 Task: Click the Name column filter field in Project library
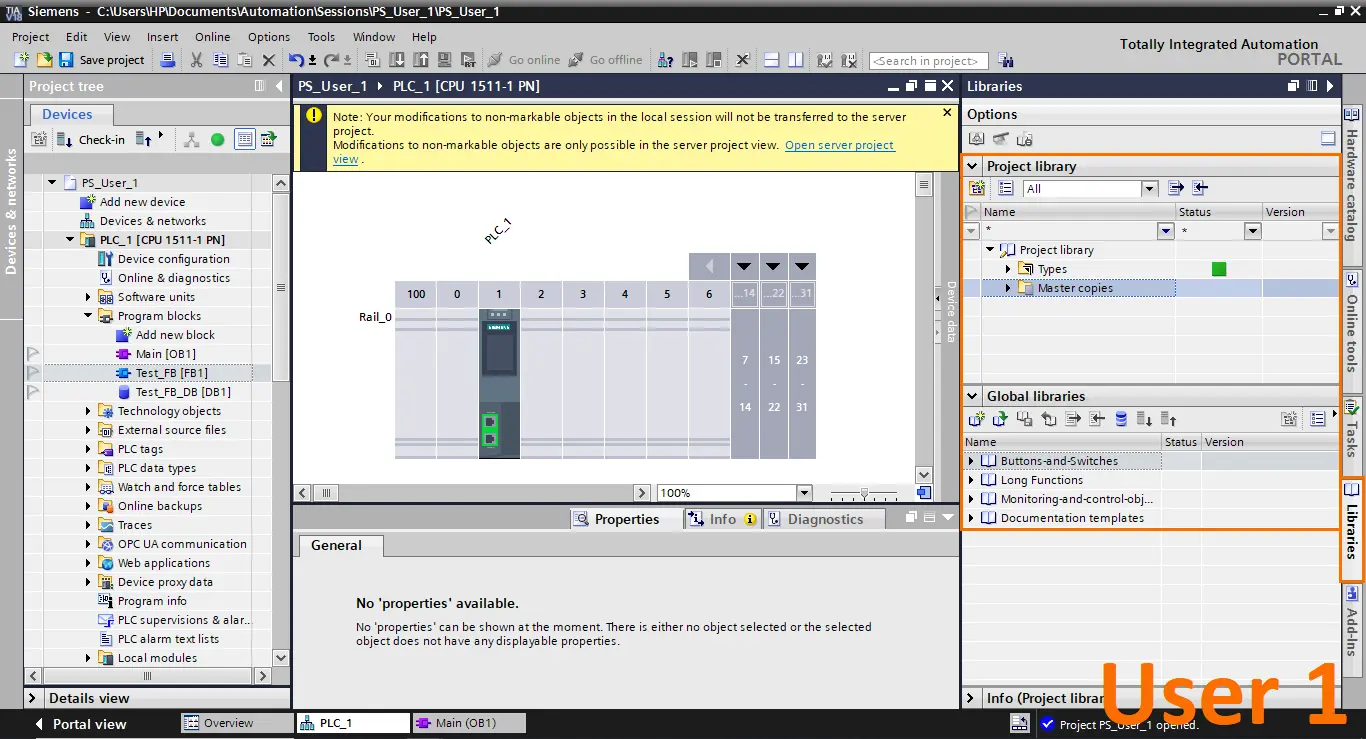tap(1069, 231)
